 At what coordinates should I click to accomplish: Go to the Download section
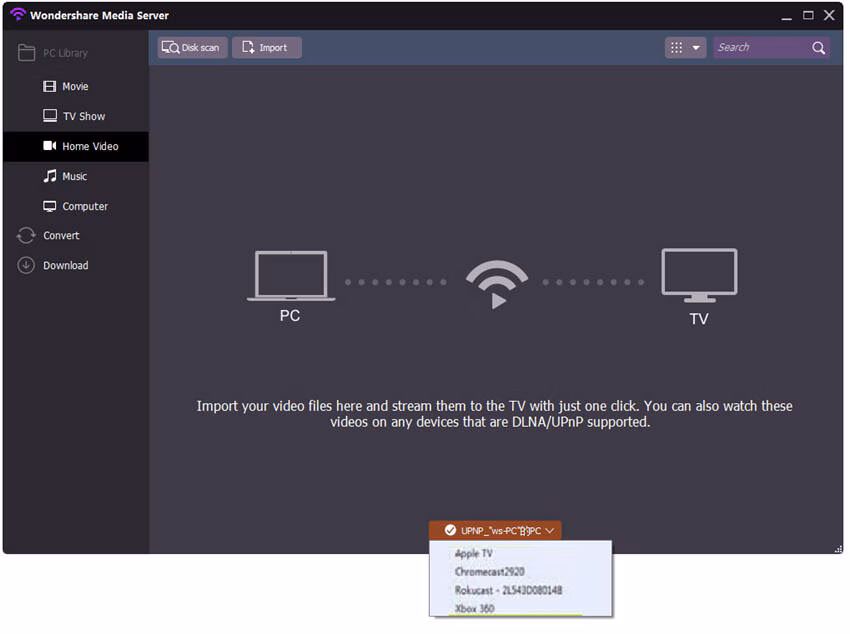tap(66, 266)
